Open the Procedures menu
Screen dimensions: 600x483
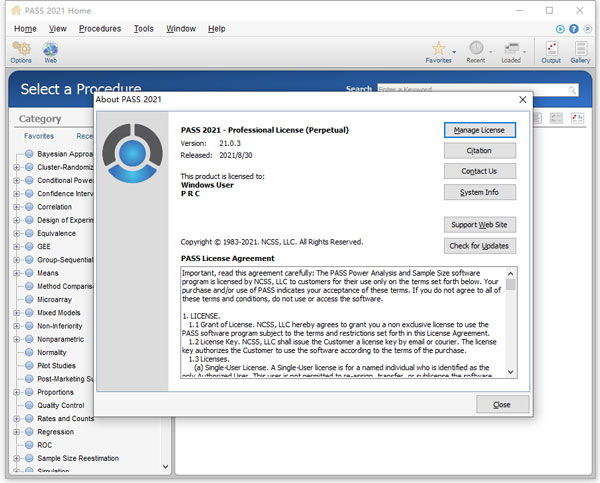coord(99,29)
